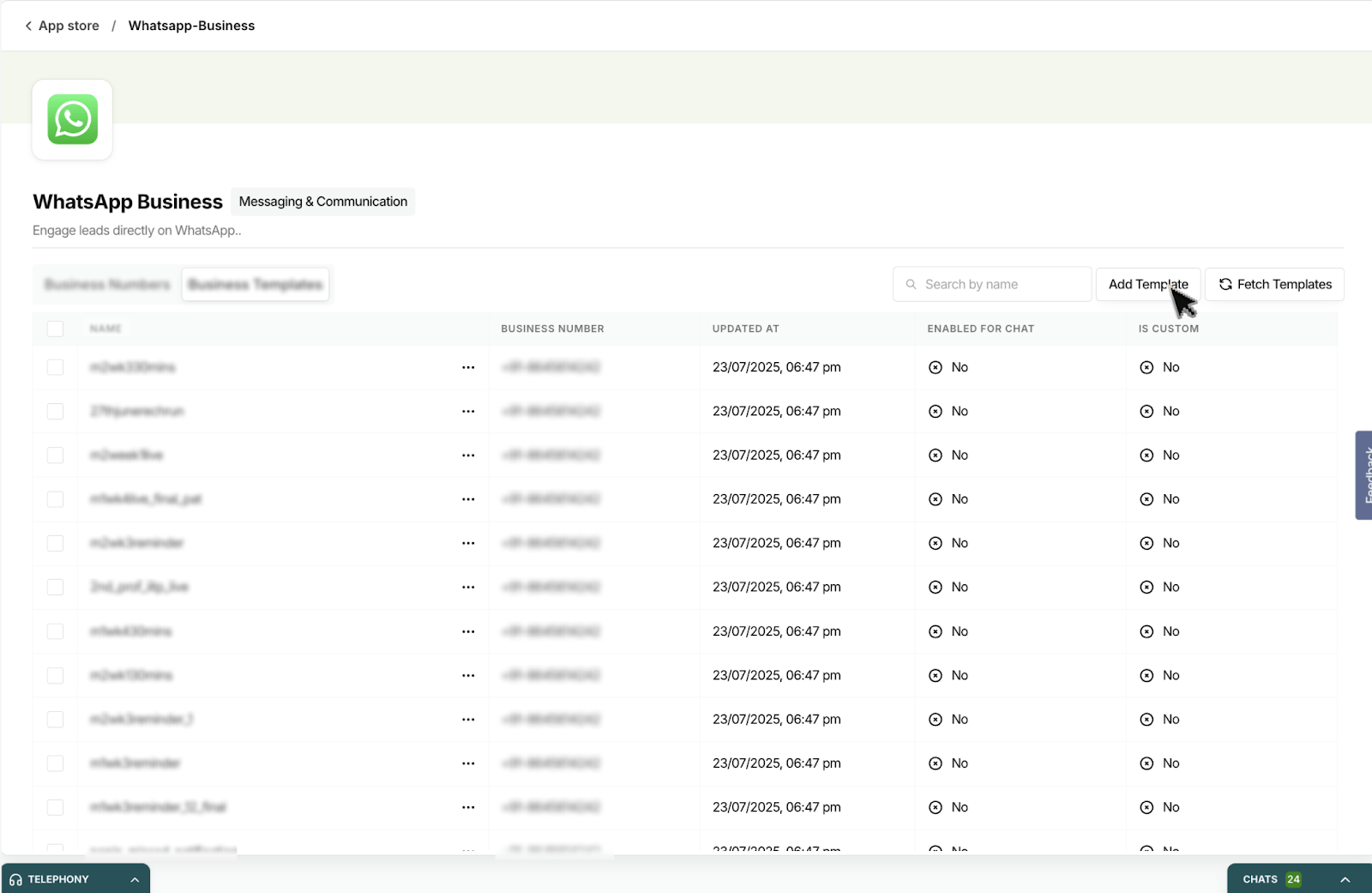
Task: Open the three-dot menu in the first template row
Action: coord(467,367)
